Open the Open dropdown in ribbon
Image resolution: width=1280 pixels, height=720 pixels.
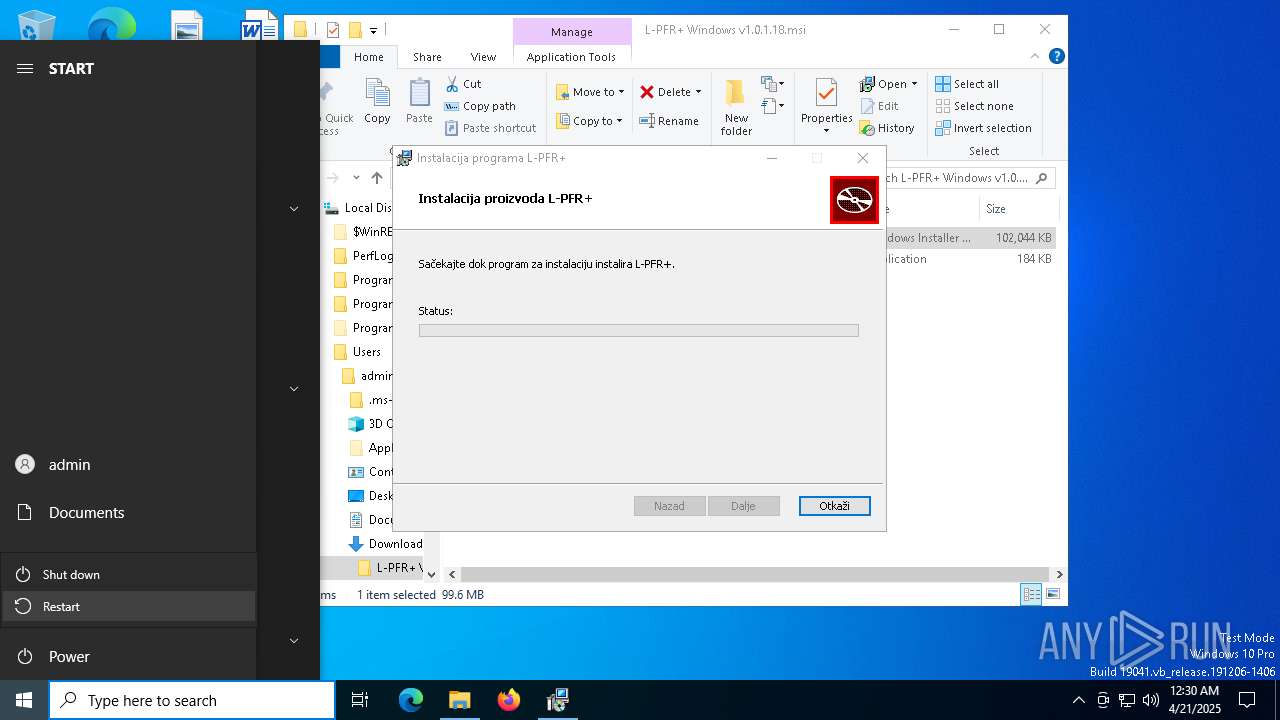[x=914, y=84]
